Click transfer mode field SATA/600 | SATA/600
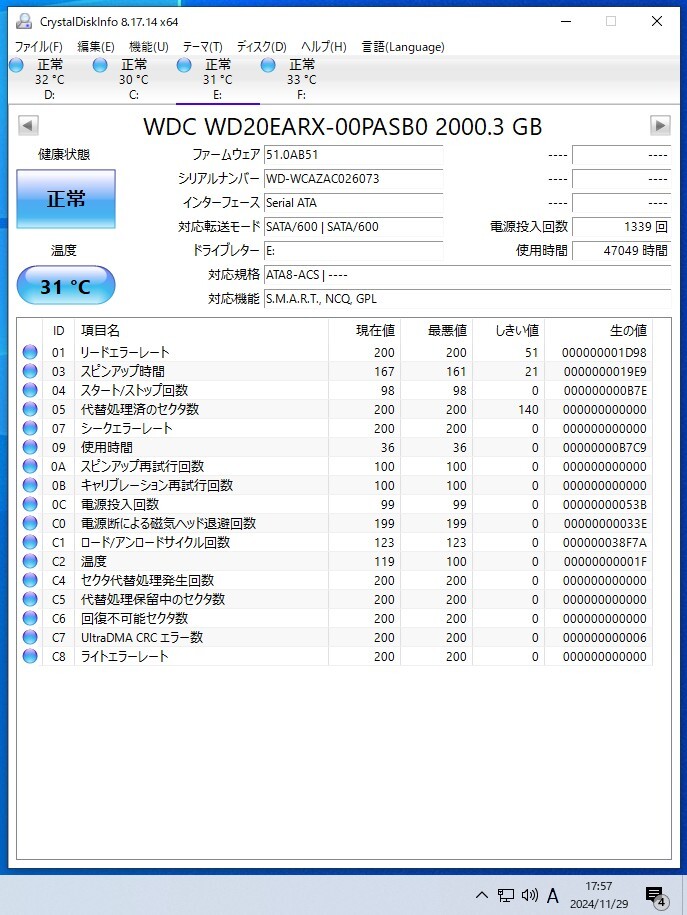 [353, 226]
